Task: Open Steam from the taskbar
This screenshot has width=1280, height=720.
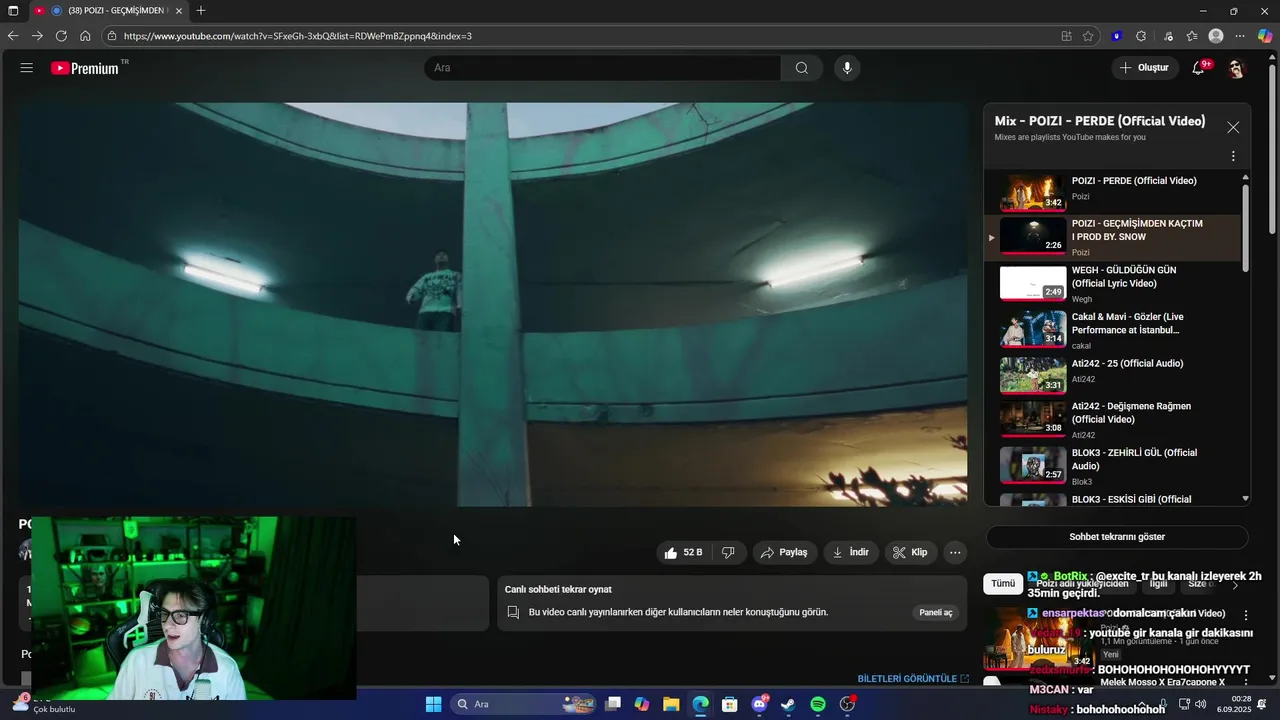Action: 788,704
